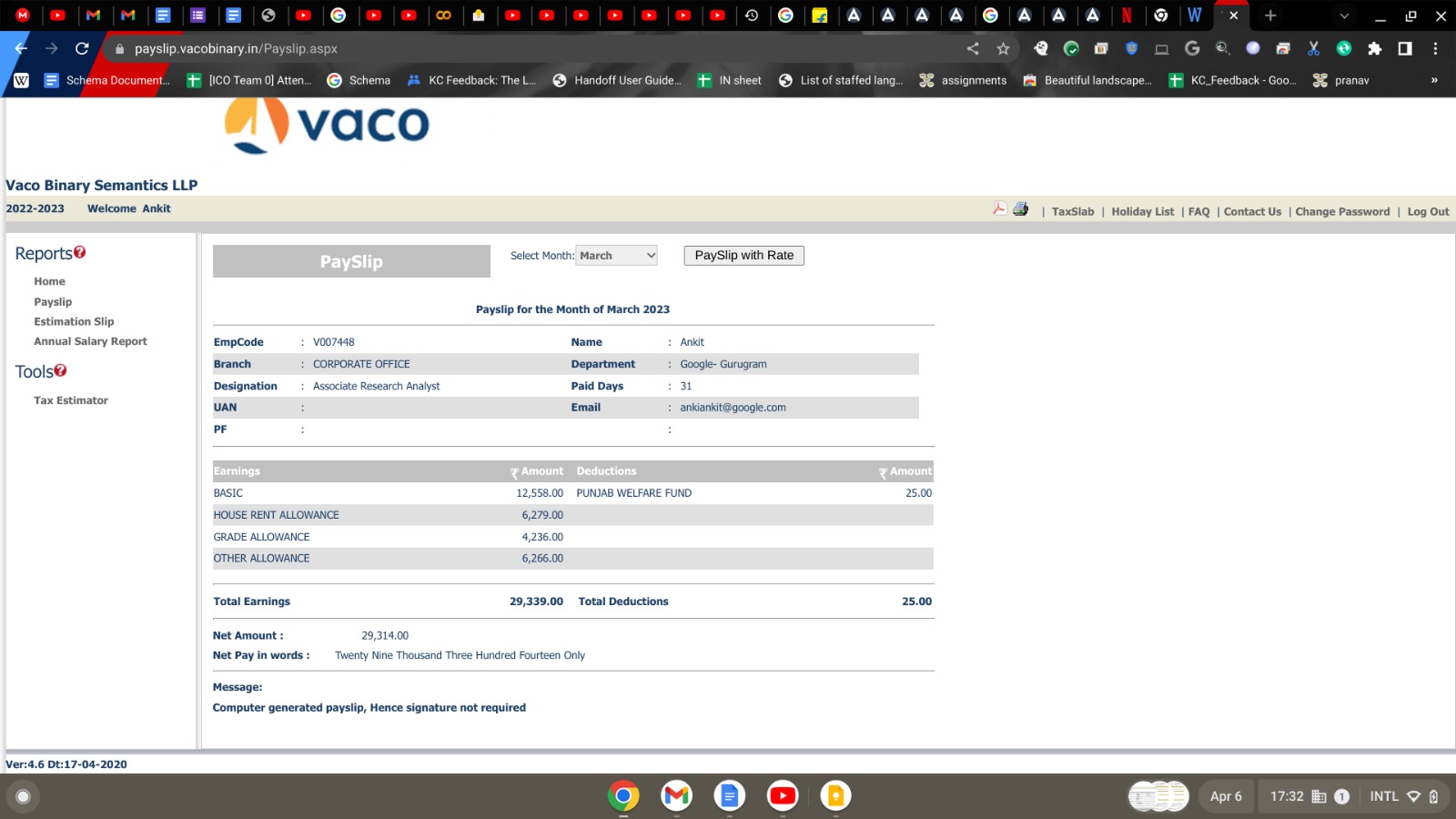Expand the hidden bookmarks overflow chevron
Image resolution: width=1456 pixels, height=819 pixels.
(1434, 80)
